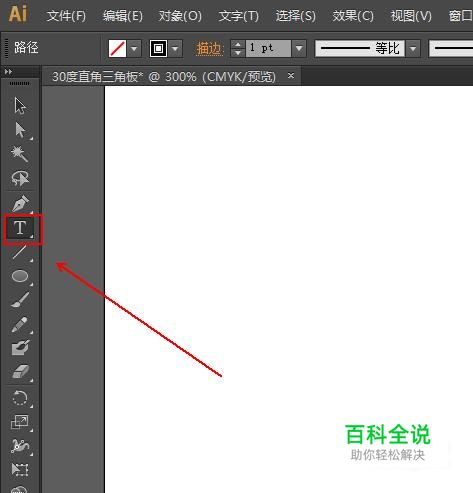
Task: Click the 等比 width profile box
Action: 360,49
